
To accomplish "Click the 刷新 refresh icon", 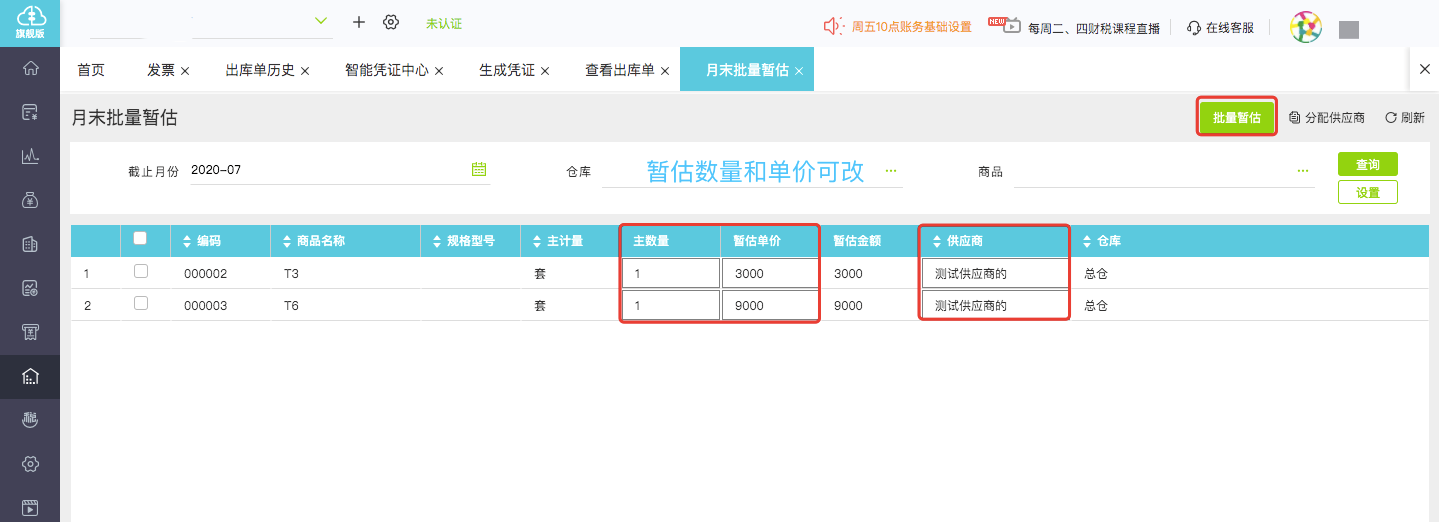I will pos(1390,118).
